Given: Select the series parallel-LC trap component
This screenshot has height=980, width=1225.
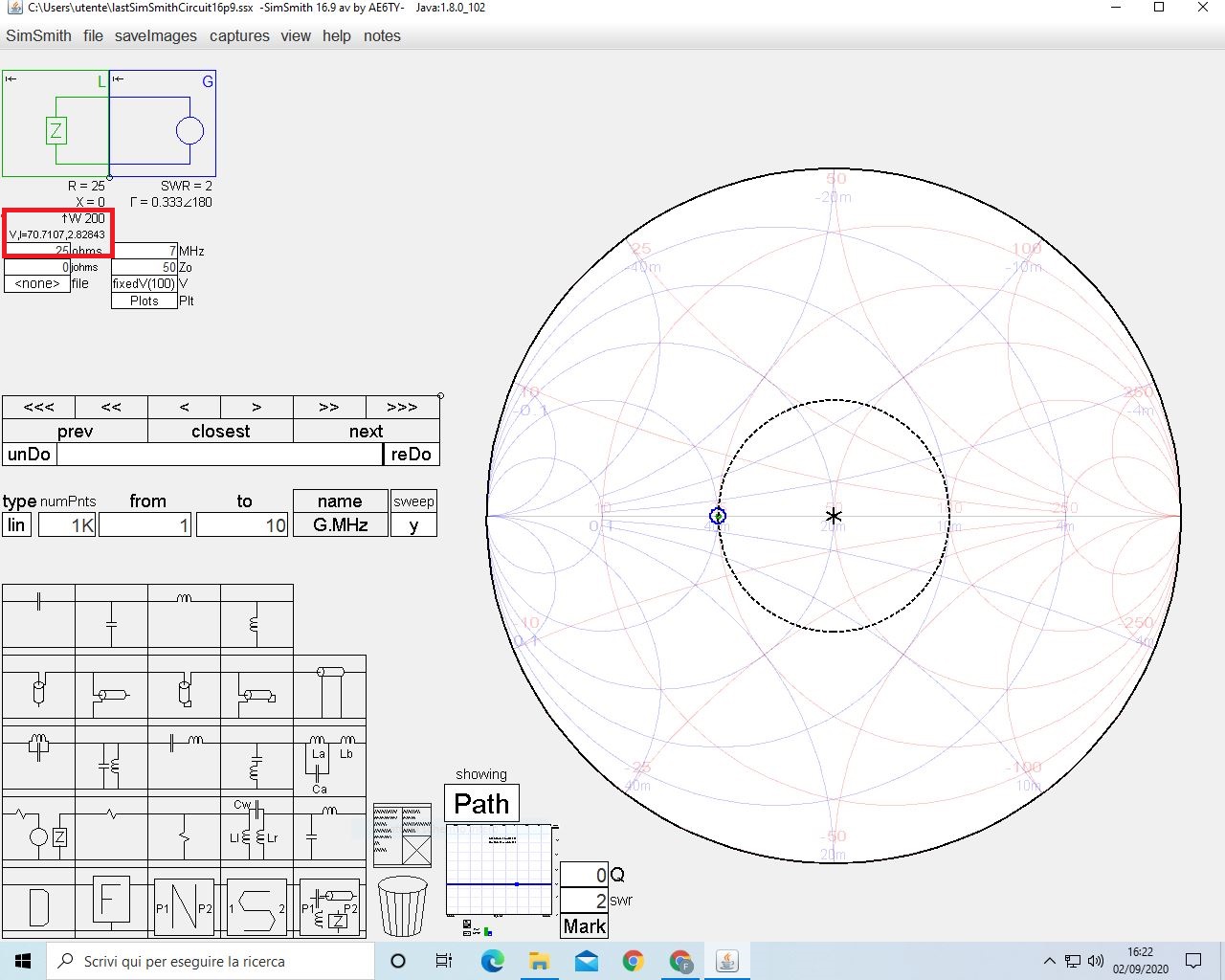Looking at the screenshot, I should (38, 761).
